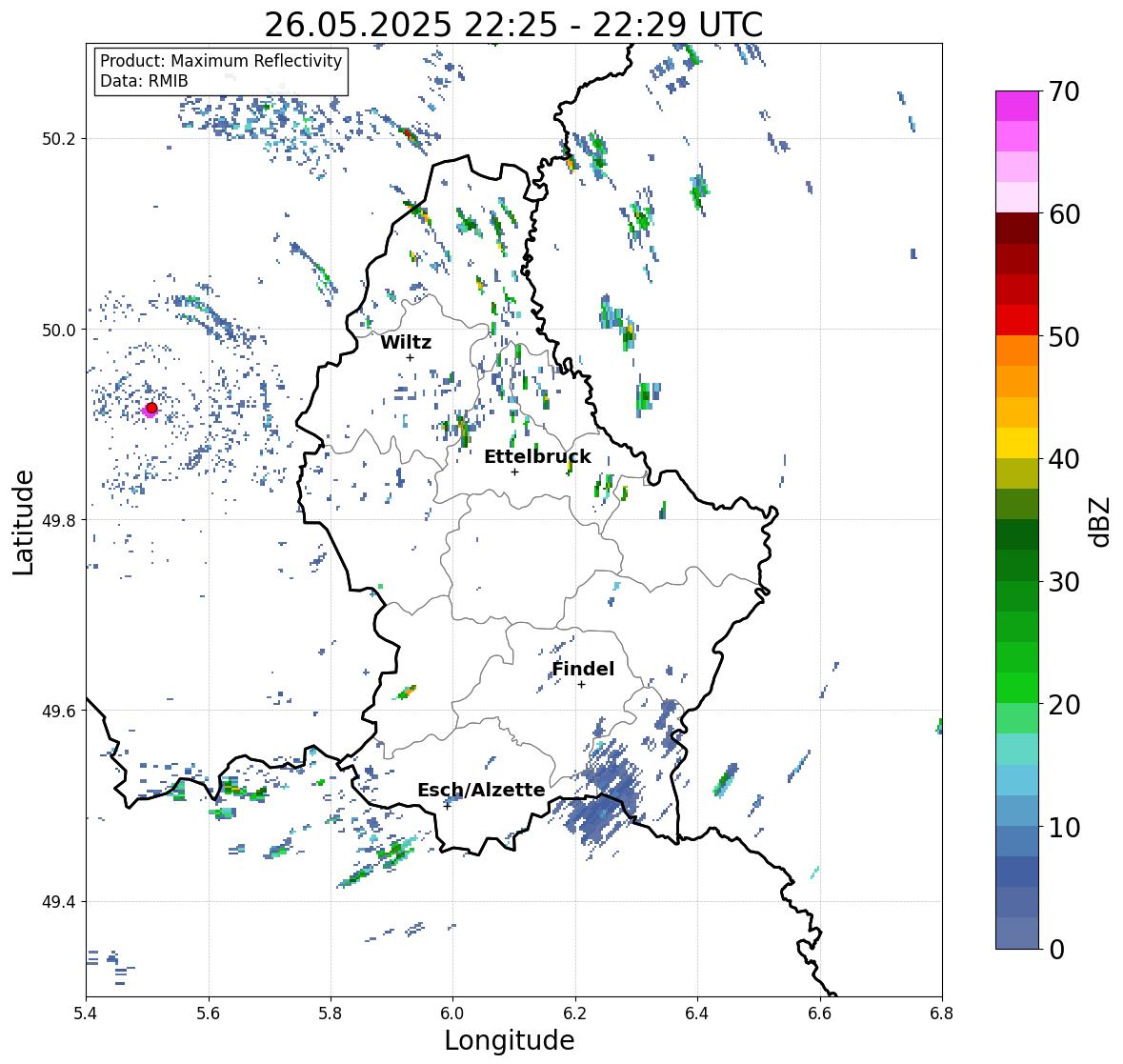Click the plus marker under Findel
Image resolution: width=1123 pixels, height=1064 pixels.
tap(582, 685)
